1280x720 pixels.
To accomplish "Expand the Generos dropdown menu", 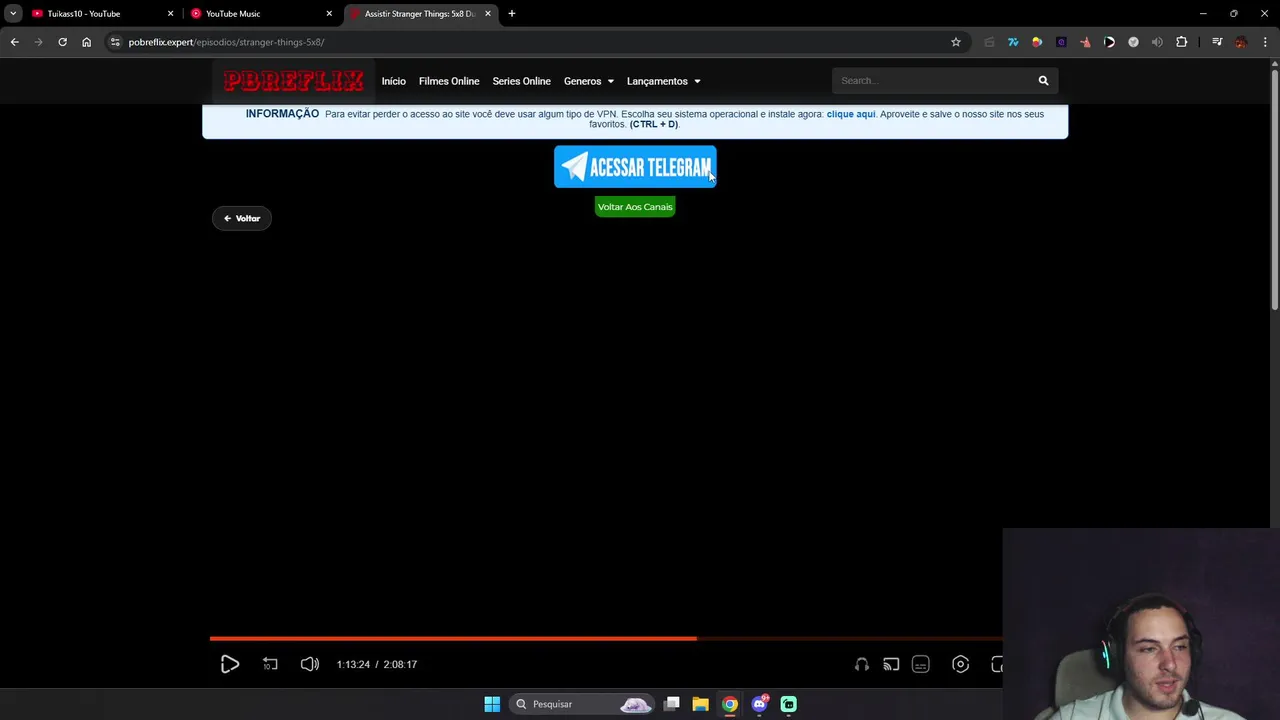I will coord(588,81).
